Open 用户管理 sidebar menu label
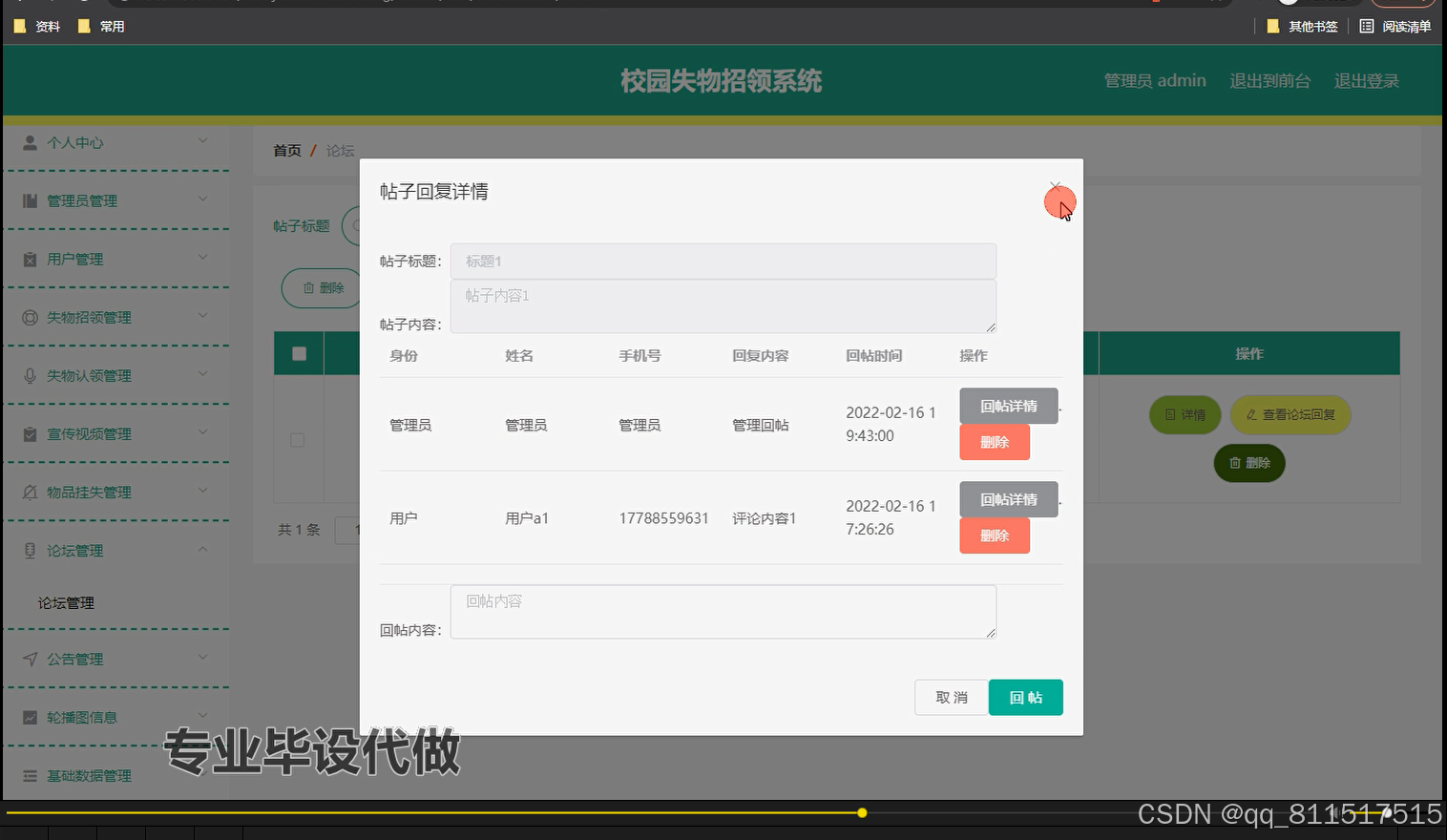 tap(75, 259)
